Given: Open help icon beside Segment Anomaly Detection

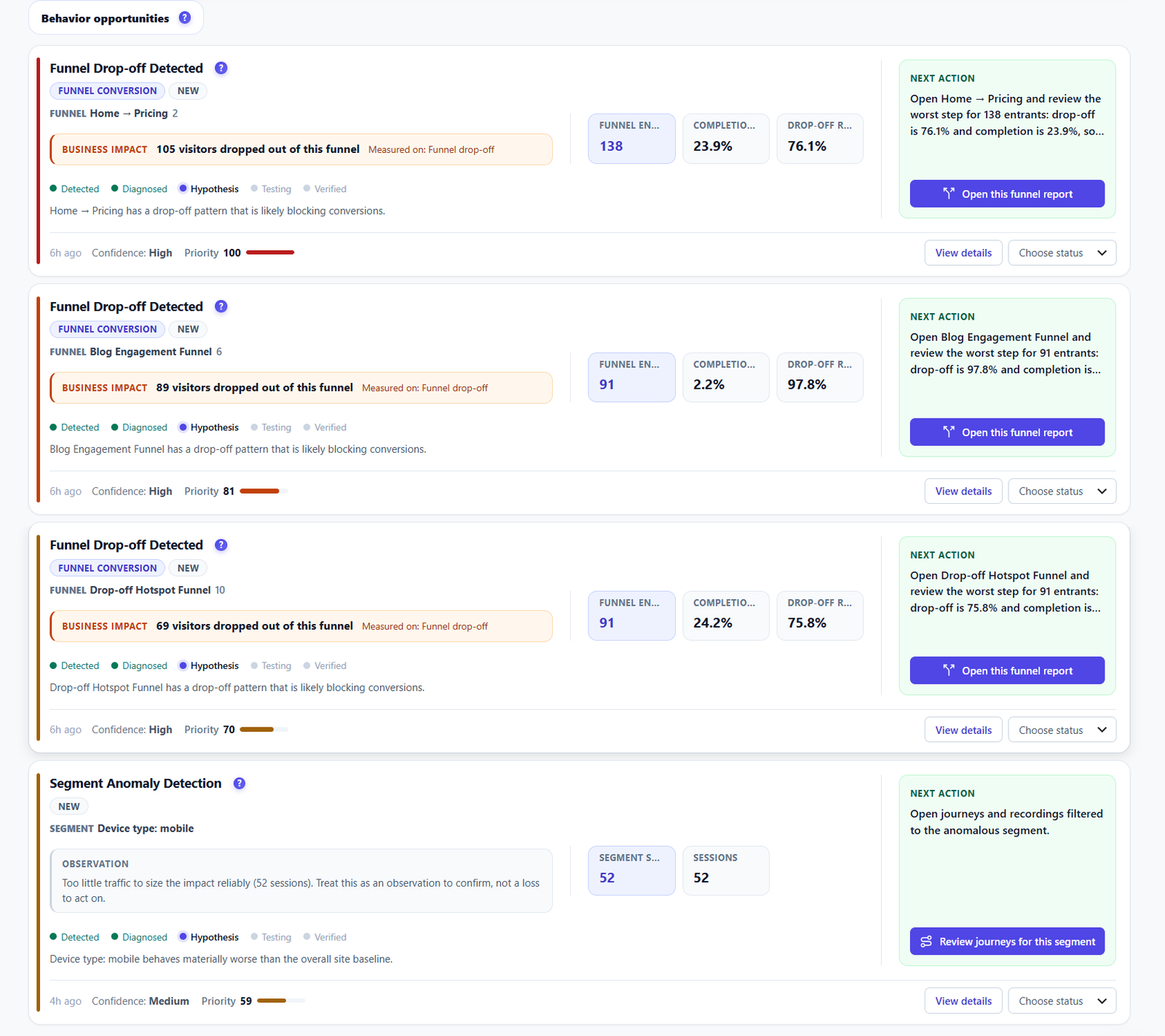Looking at the screenshot, I should point(240,783).
